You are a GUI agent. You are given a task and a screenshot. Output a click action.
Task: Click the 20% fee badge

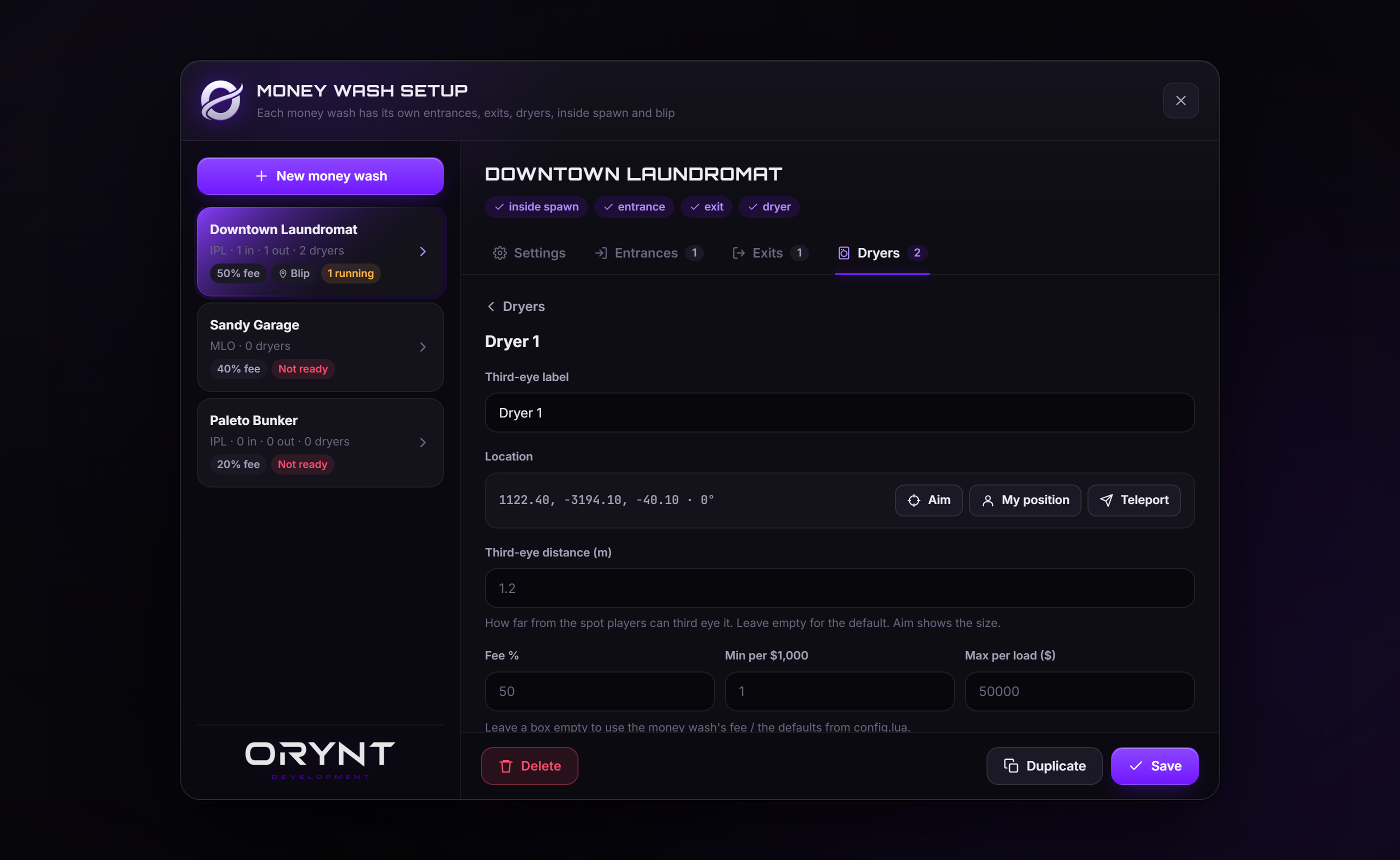click(x=238, y=464)
